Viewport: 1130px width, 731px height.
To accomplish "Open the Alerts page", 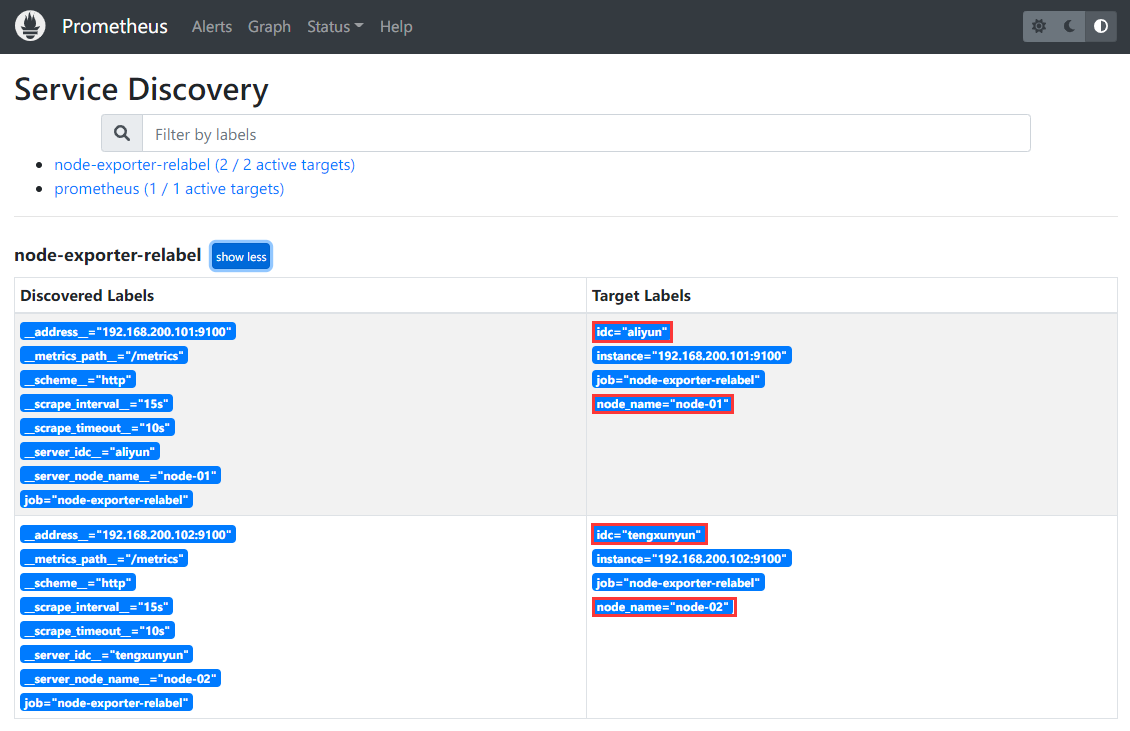I will (212, 27).
